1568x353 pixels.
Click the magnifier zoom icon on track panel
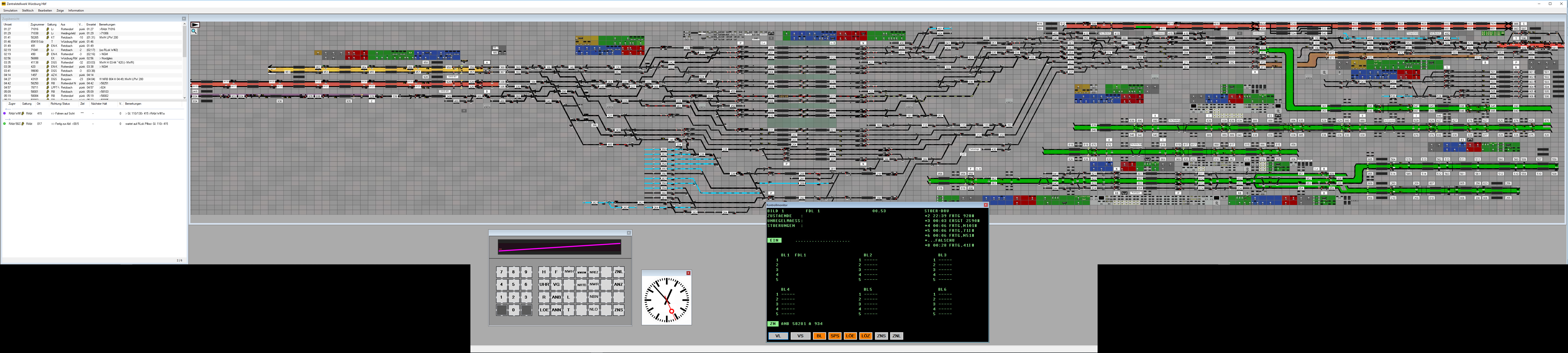click(x=194, y=31)
